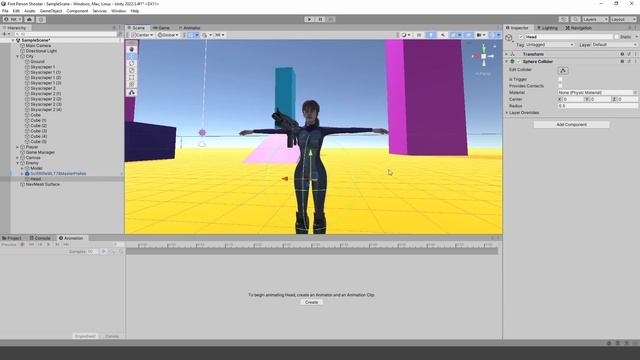
Task: Select the Scale tool in scene toolbar
Action: (131, 70)
